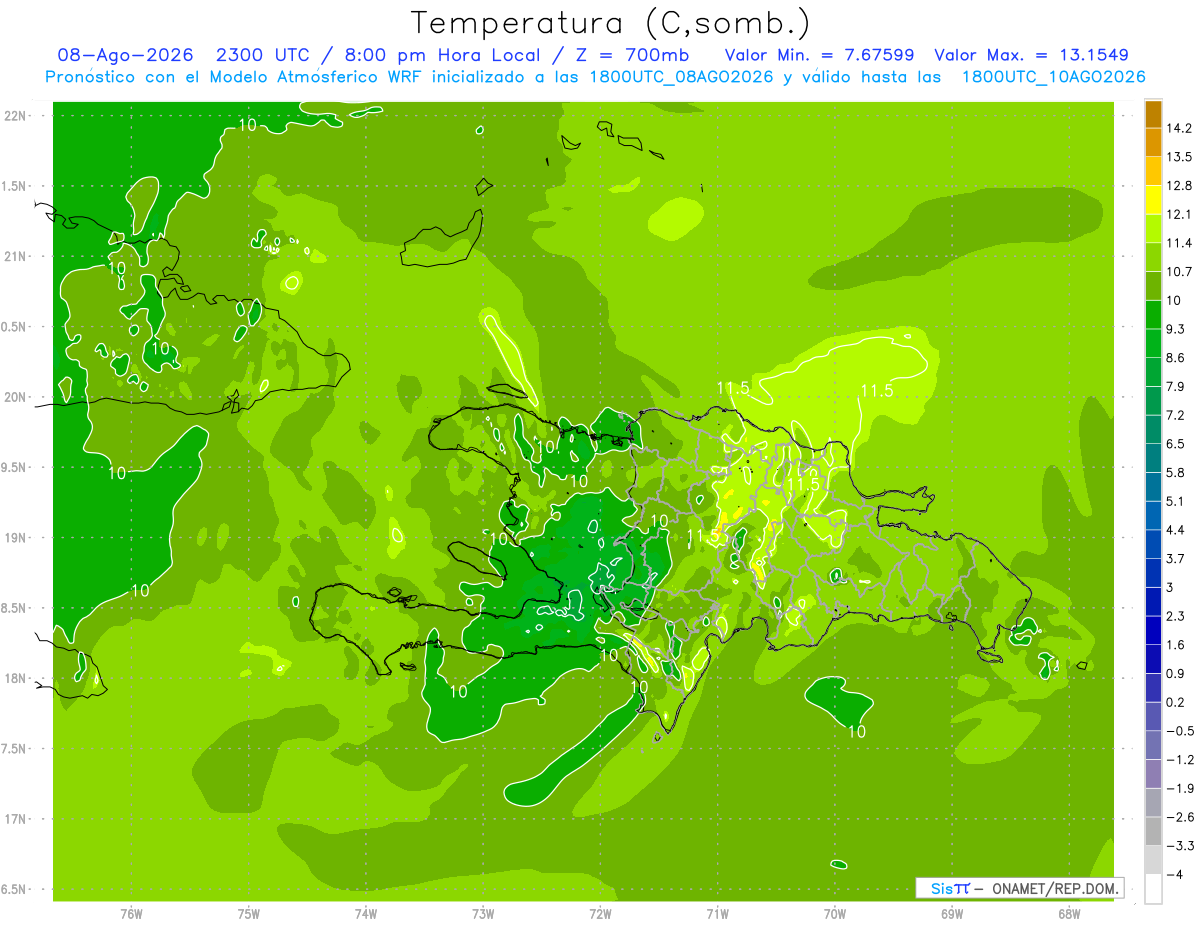Click the legend value "7.2"
The width and height of the screenshot is (1200, 927).
1176,415
